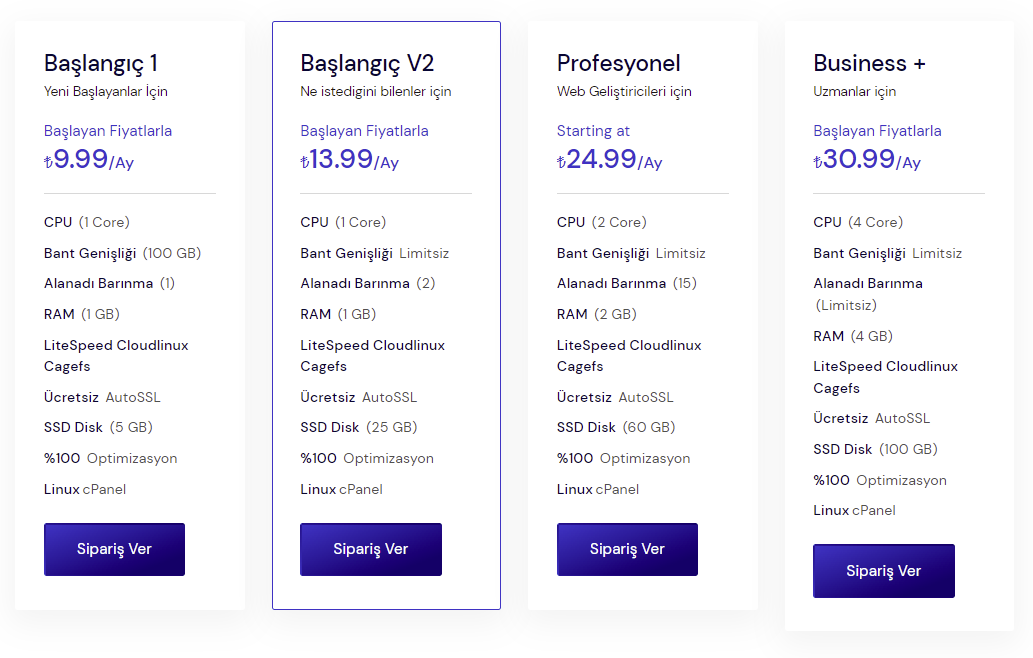Click Sipariş Ver for Business + plan
1033x658 pixels.
click(x=883, y=571)
